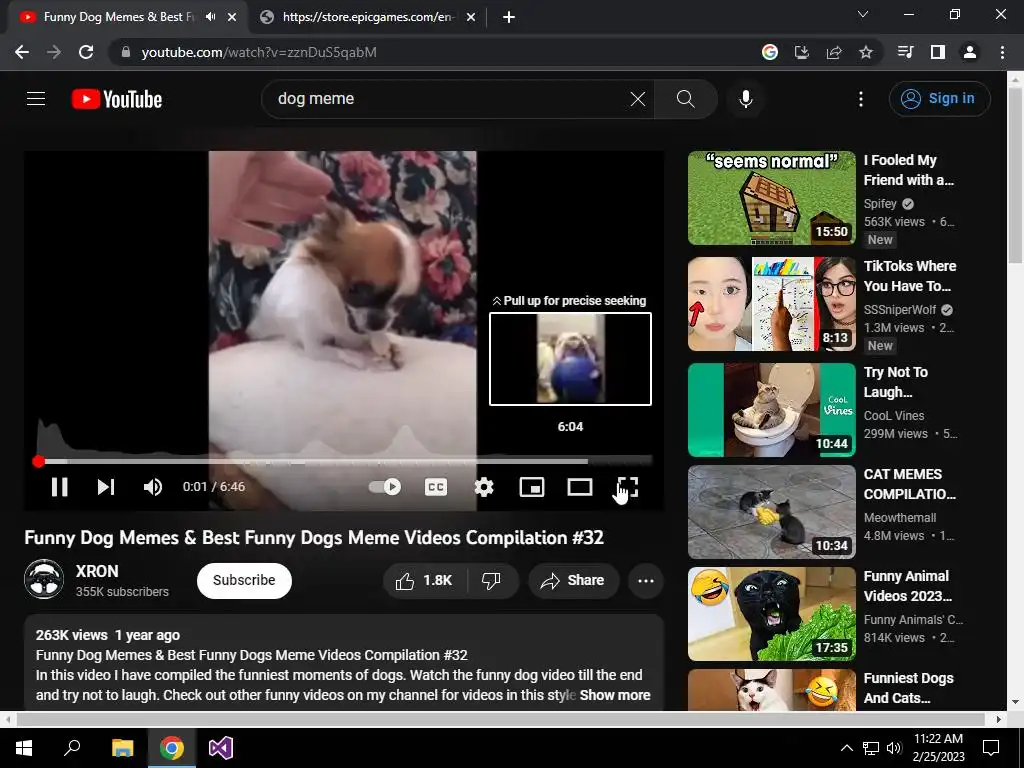This screenshot has width=1024, height=768.
Task: Click the page vertical scrollbar
Action: (x=1015, y=176)
